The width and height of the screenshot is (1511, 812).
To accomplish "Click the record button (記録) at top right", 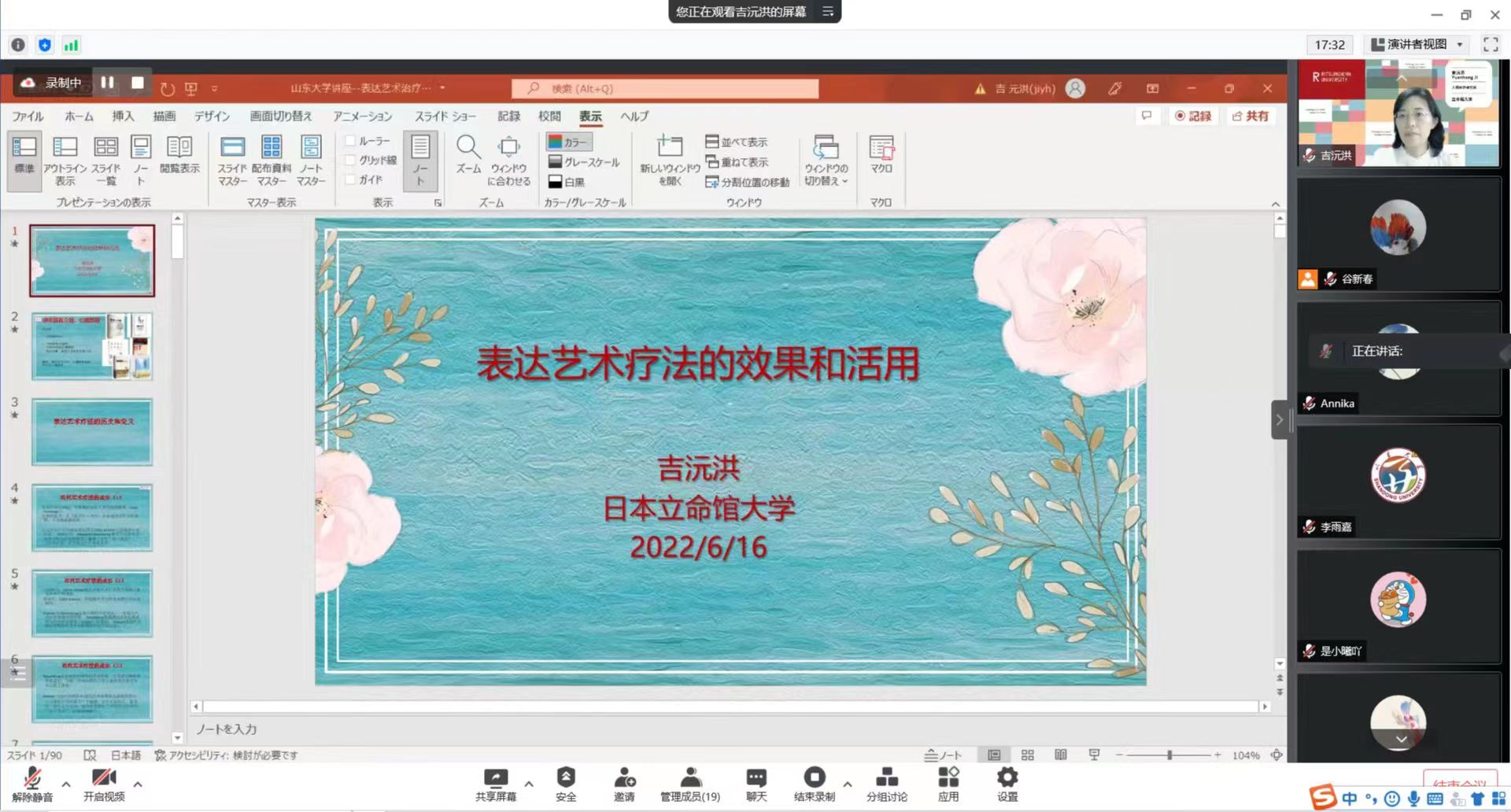I will 1193,116.
